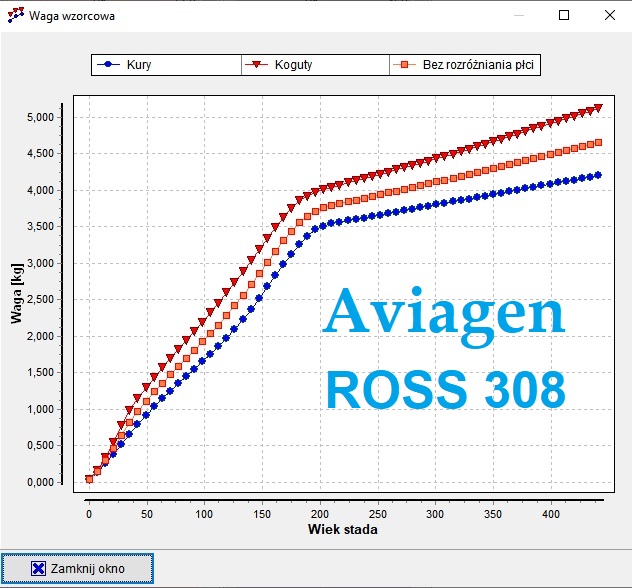This screenshot has width=632, height=588.
Task: Maximize the Waga wzorcowa window
Action: 564,16
